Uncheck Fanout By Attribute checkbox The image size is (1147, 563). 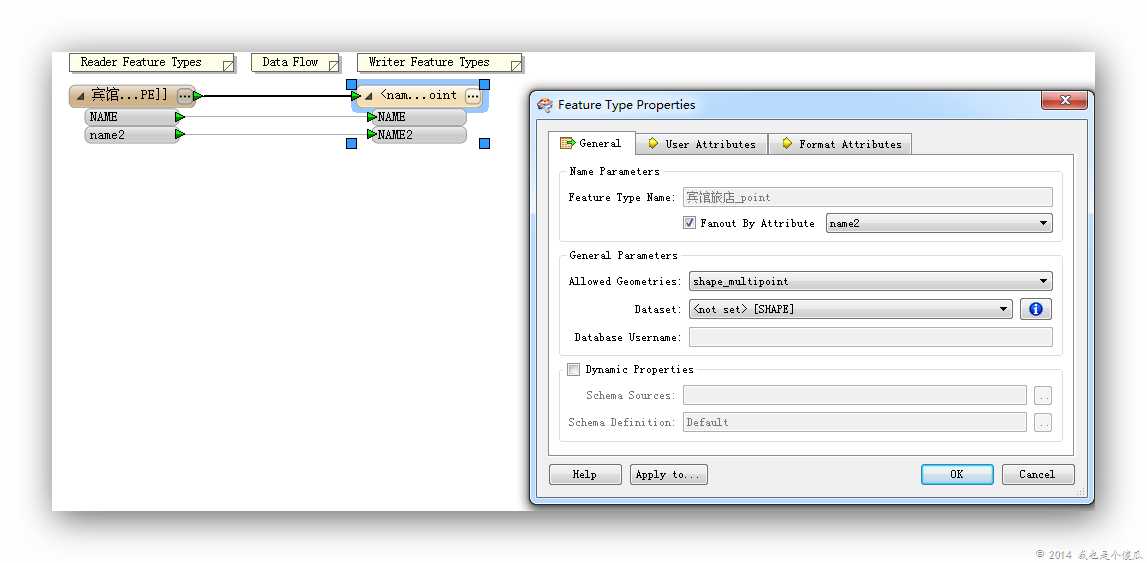689,223
